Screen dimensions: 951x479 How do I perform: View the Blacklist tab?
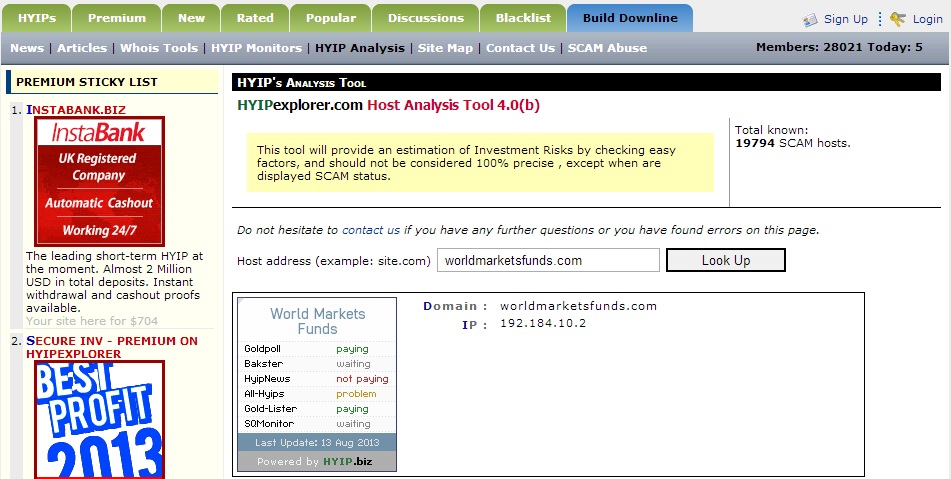click(523, 18)
